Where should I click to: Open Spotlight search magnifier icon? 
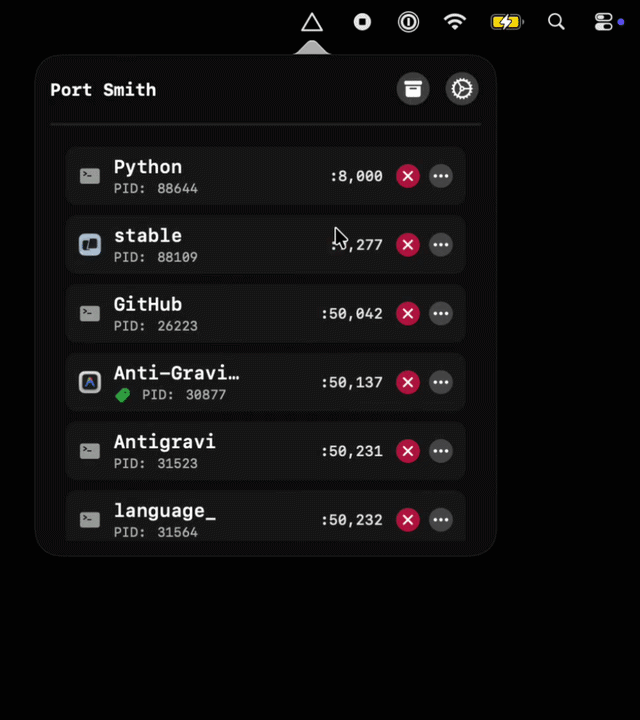(x=556, y=22)
